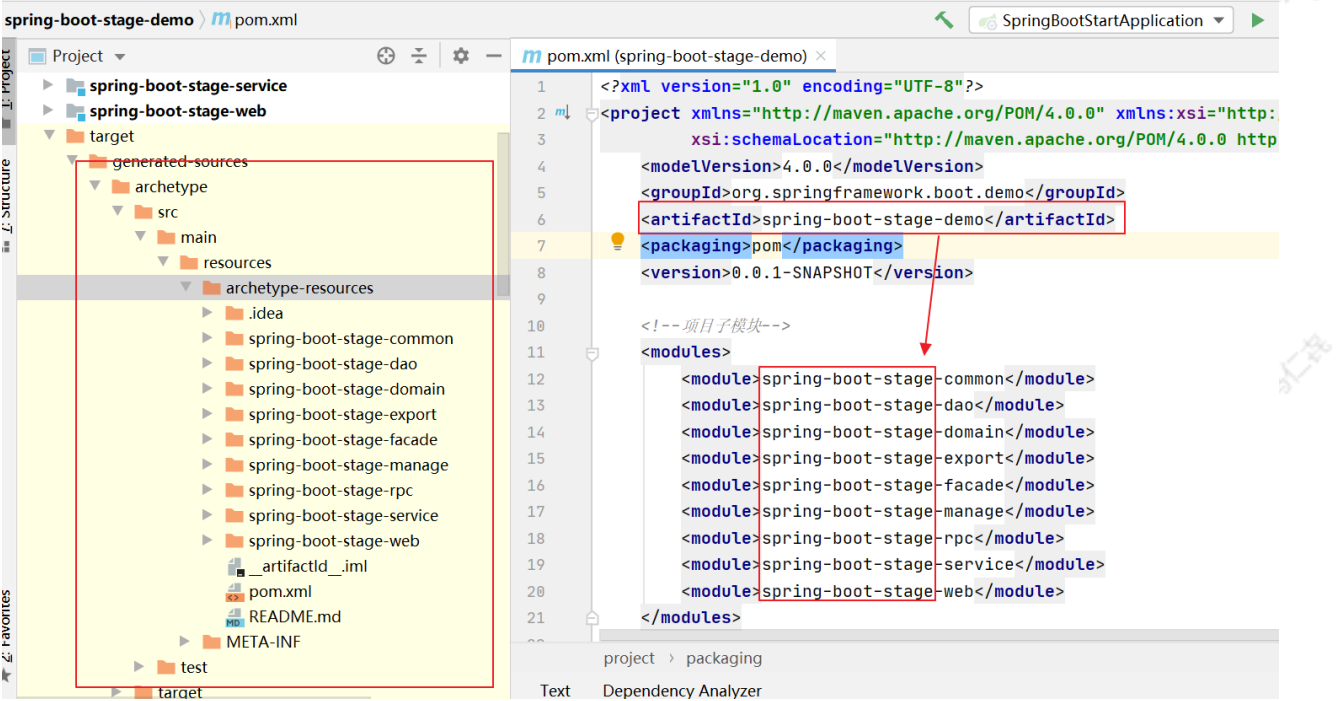Click the Build project hammer icon
Image resolution: width=1337 pixels, height=701 pixels.
click(x=943, y=20)
